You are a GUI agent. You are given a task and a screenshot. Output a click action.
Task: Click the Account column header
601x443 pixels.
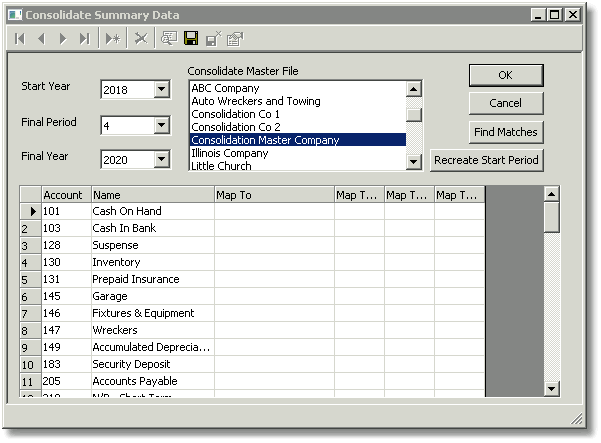point(66,195)
